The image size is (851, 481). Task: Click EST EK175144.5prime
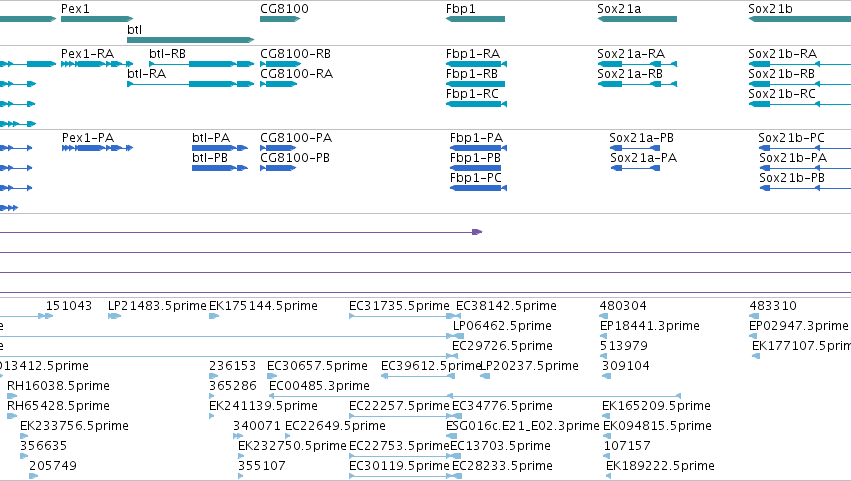tap(263, 306)
